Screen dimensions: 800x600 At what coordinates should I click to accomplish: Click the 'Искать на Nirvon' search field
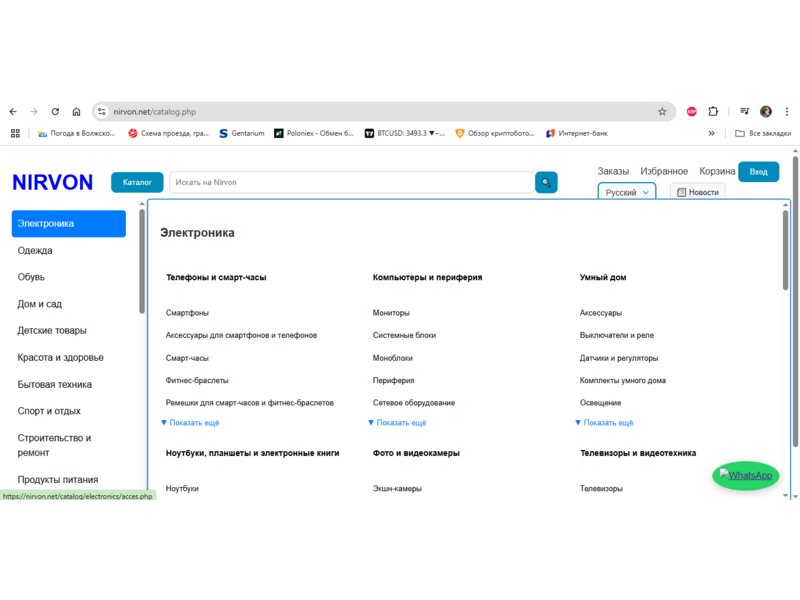click(350, 183)
